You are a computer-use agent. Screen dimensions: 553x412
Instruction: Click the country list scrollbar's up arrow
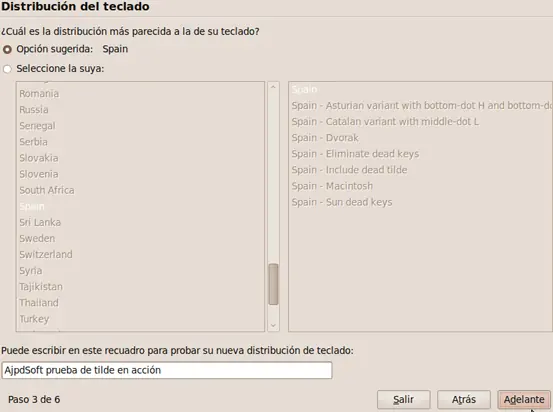[273, 87]
